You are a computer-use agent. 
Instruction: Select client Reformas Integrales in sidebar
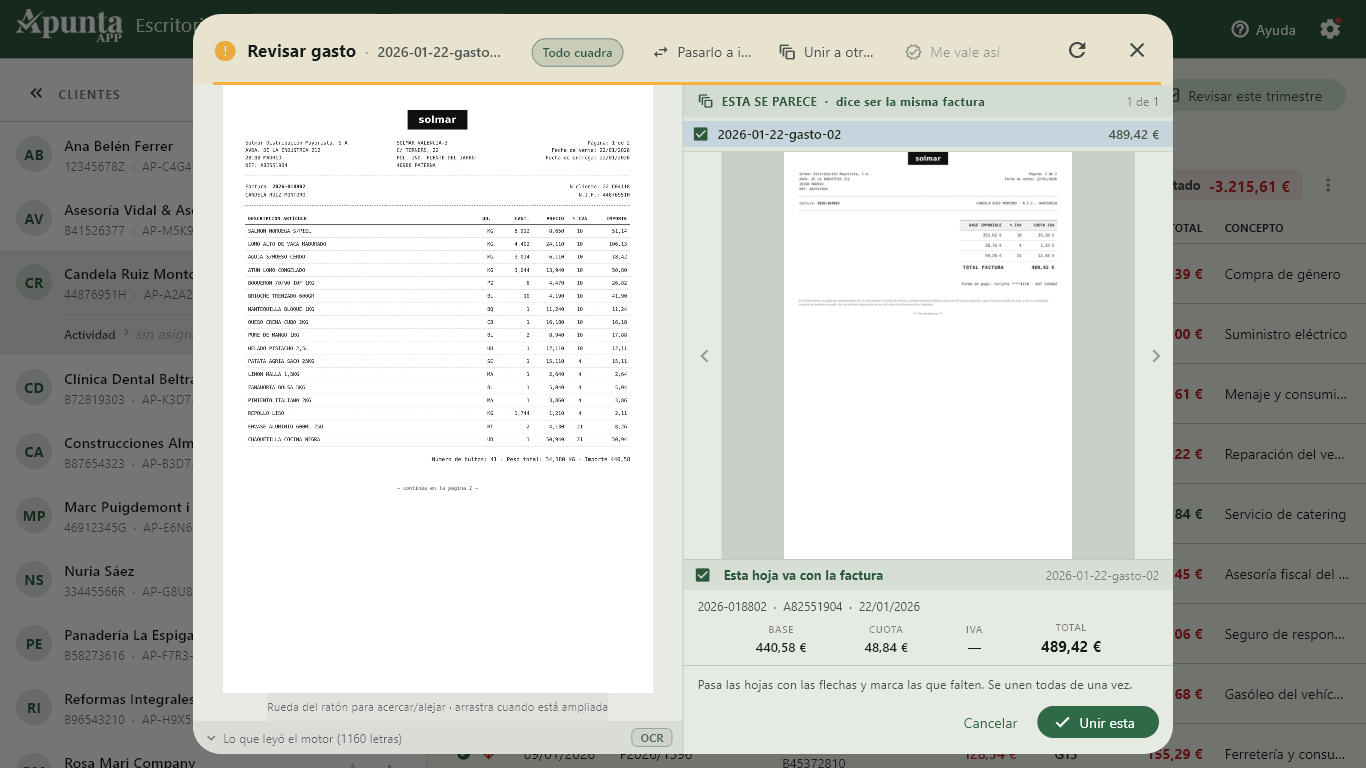click(x=97, y=708)
